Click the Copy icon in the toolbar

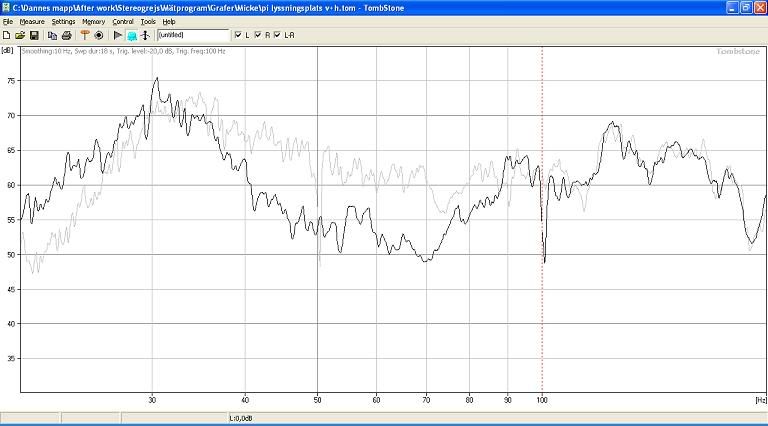(x=53, y=35)
